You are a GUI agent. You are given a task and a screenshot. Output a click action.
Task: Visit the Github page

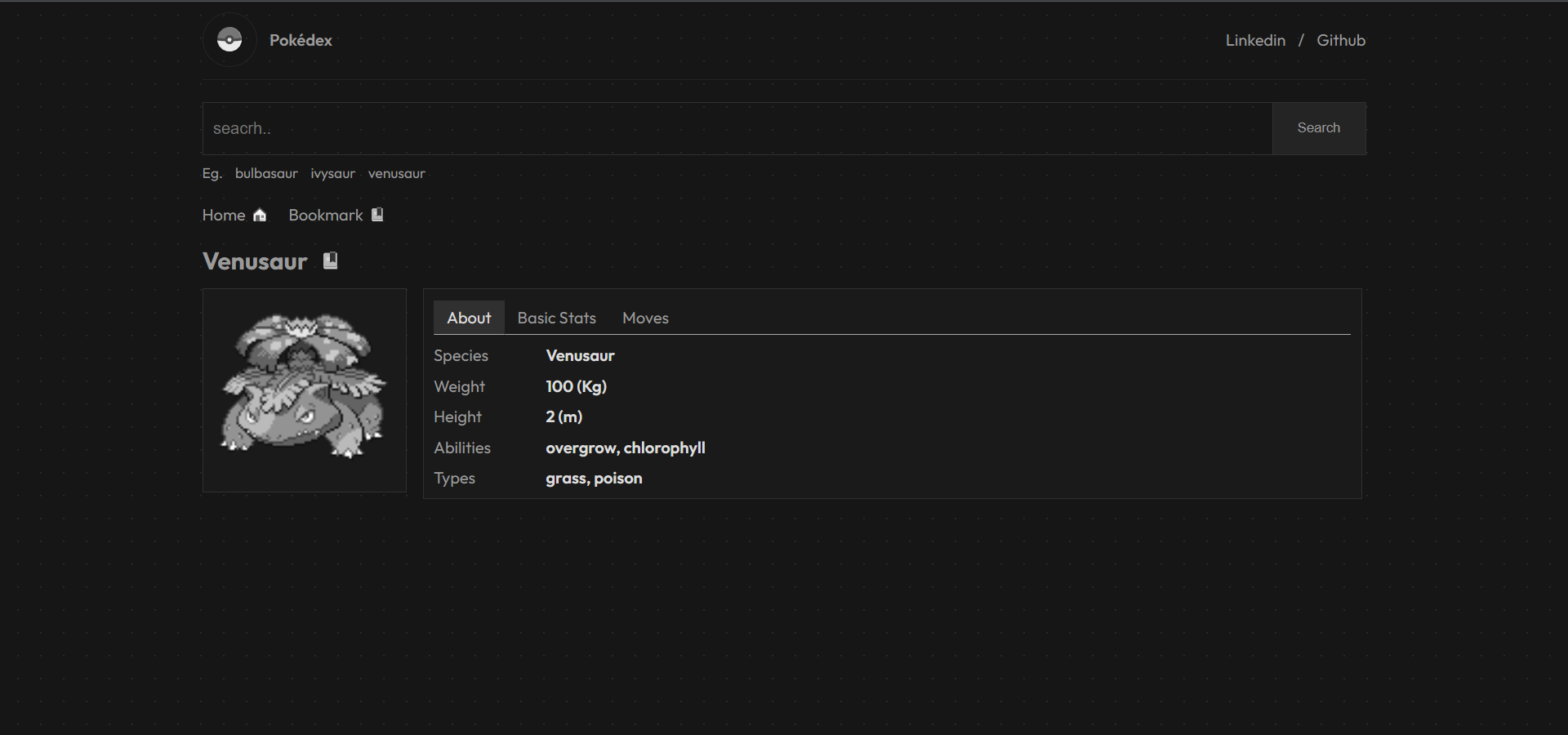(x=1341, y=39)
